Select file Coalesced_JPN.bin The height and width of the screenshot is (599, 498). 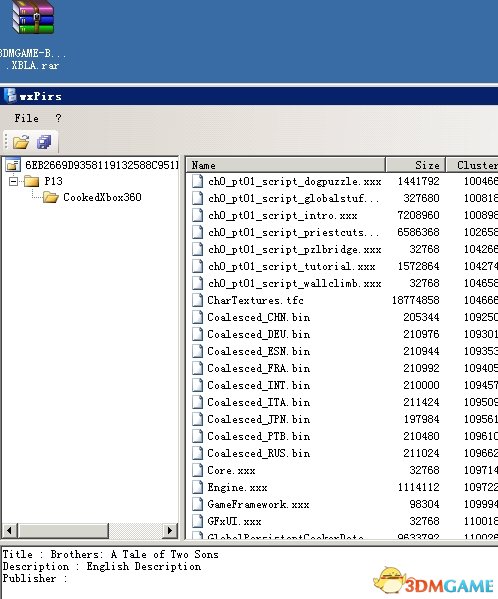(x=259, y=419)
